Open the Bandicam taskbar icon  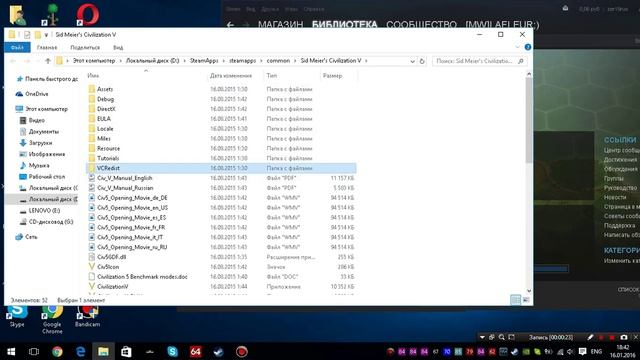(x=242, y=351)
